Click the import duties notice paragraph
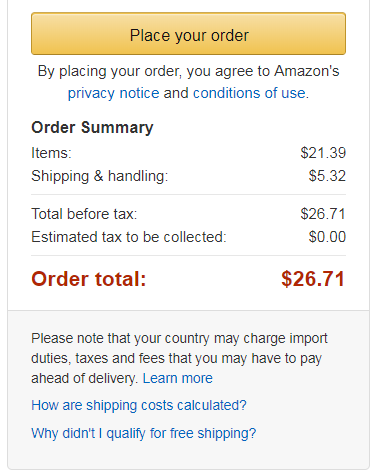The height and width of the screenshot is (474, 376). click(x=179, y=358)
